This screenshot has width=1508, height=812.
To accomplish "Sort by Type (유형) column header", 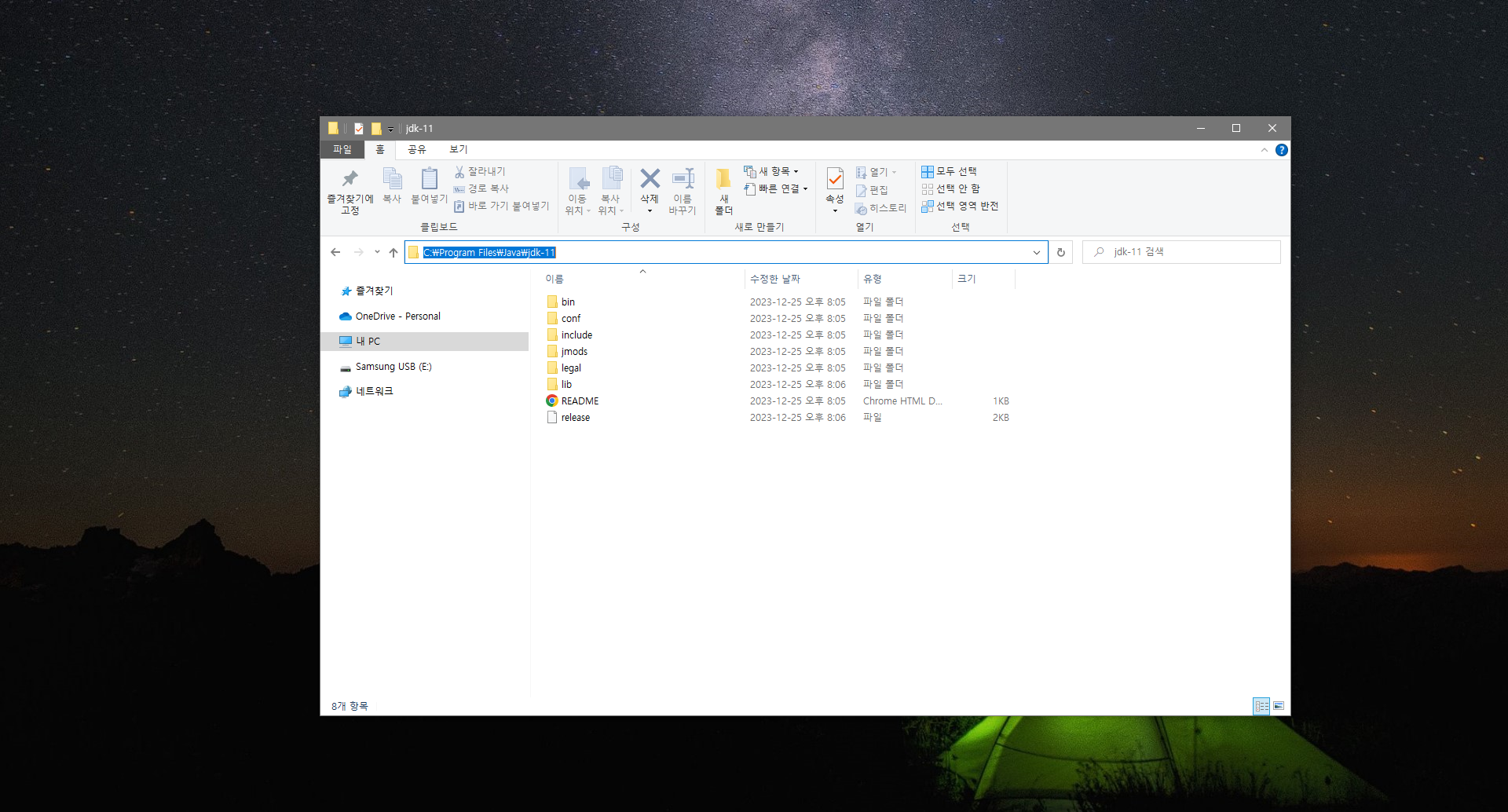I will 905,279.
